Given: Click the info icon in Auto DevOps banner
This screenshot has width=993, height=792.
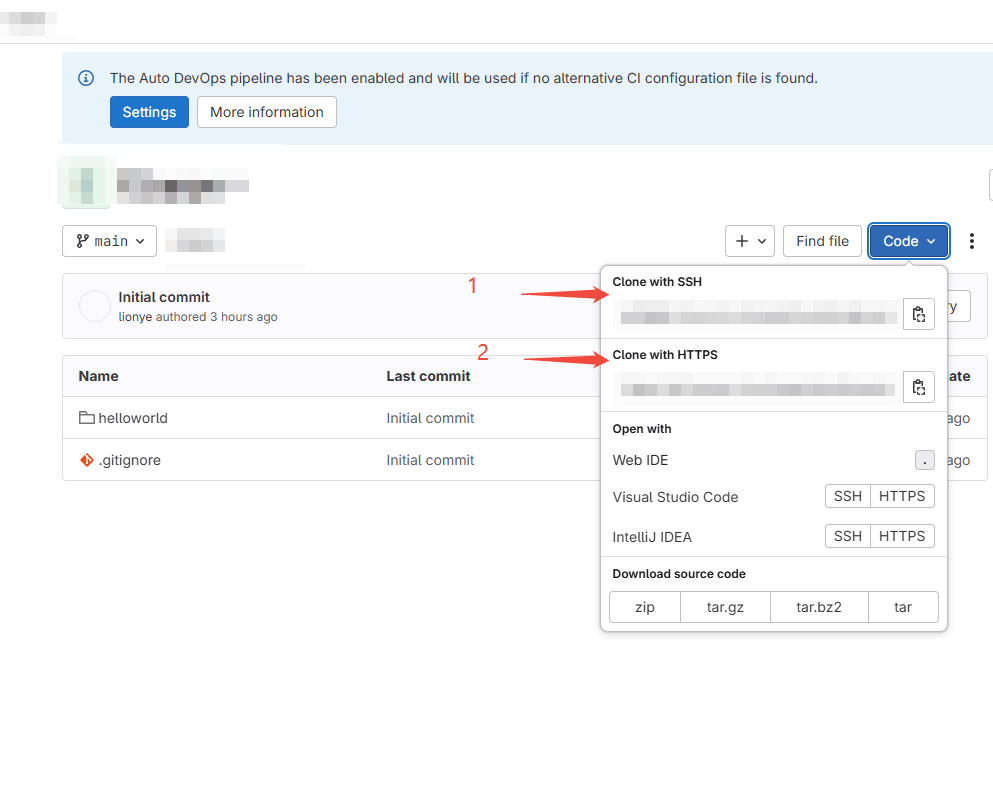Looking at the screenshot, I should click(87, 78).
